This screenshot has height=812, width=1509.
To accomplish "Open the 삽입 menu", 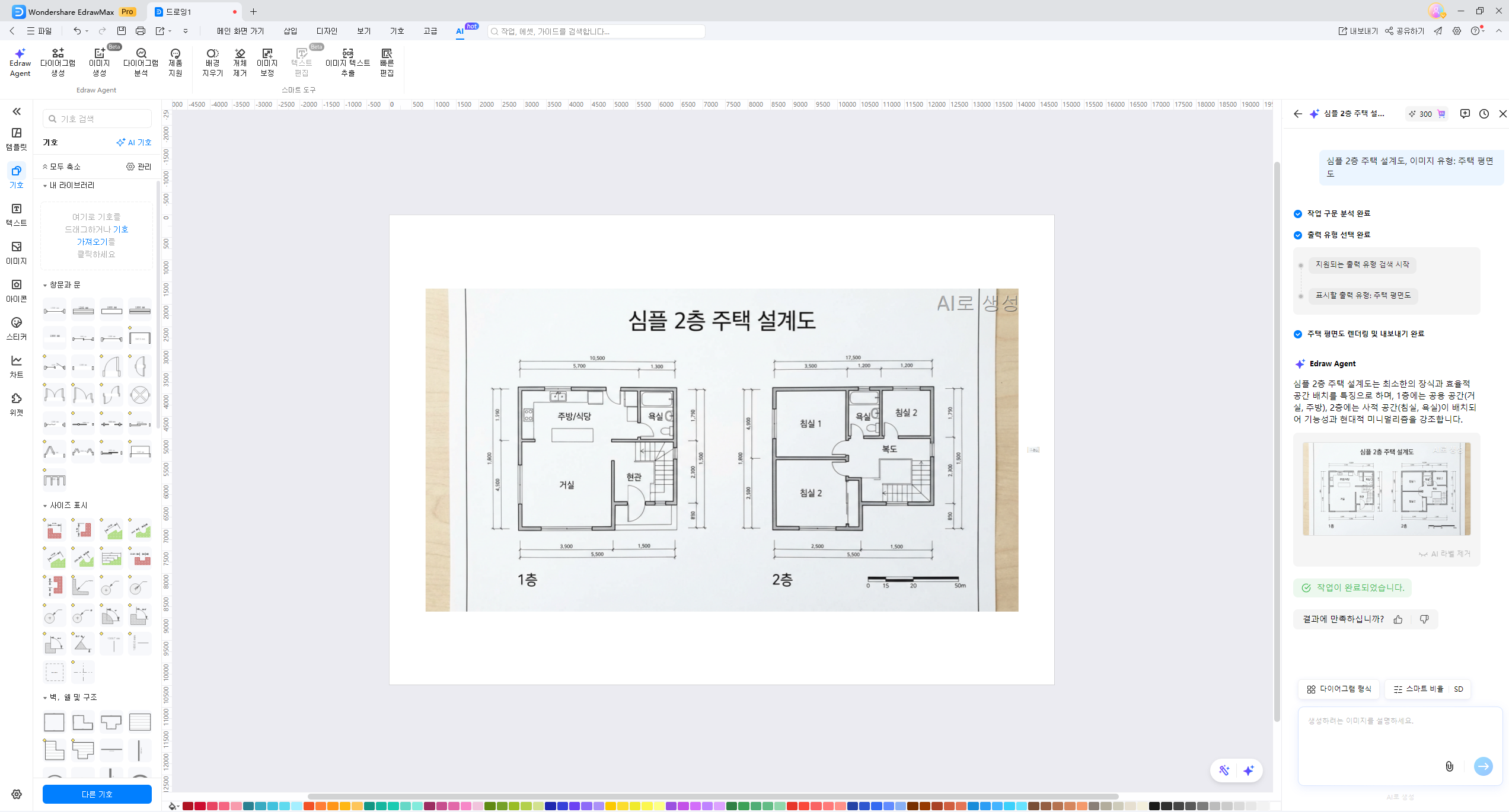I will coord(290,31).
